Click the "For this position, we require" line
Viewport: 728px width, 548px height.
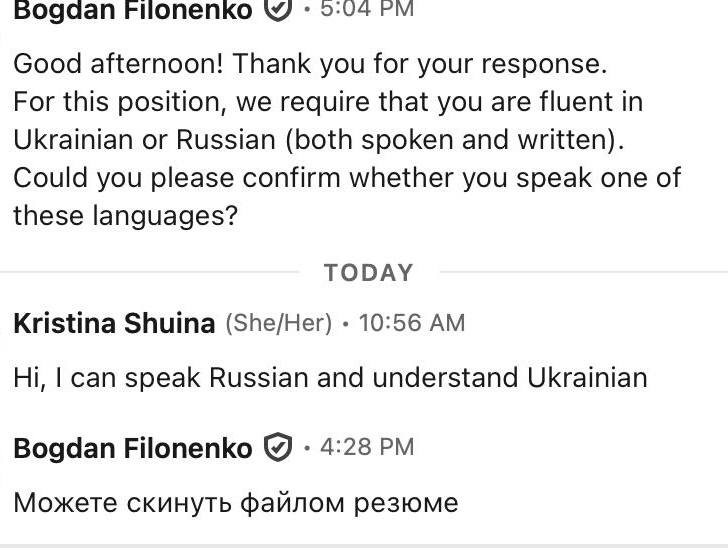328,102
